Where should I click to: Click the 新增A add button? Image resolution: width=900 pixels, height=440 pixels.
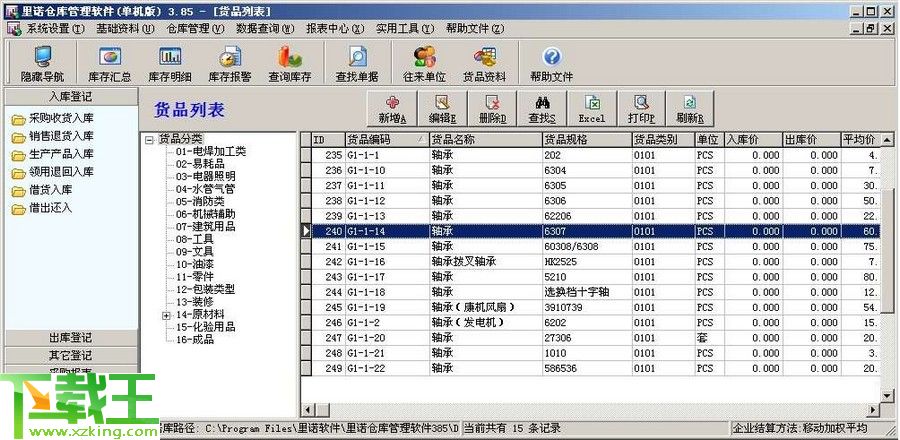tap(393, 109)
